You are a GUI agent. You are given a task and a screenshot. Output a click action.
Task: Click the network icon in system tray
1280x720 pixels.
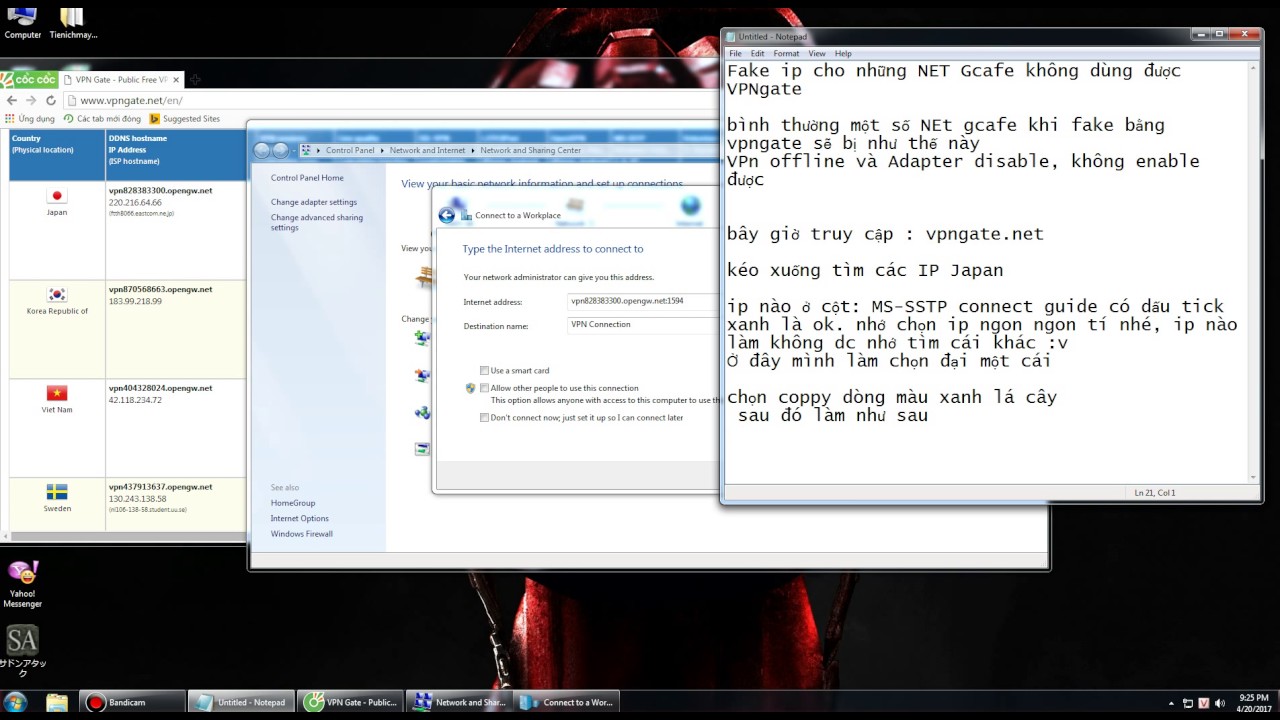tap(1189, 703)
